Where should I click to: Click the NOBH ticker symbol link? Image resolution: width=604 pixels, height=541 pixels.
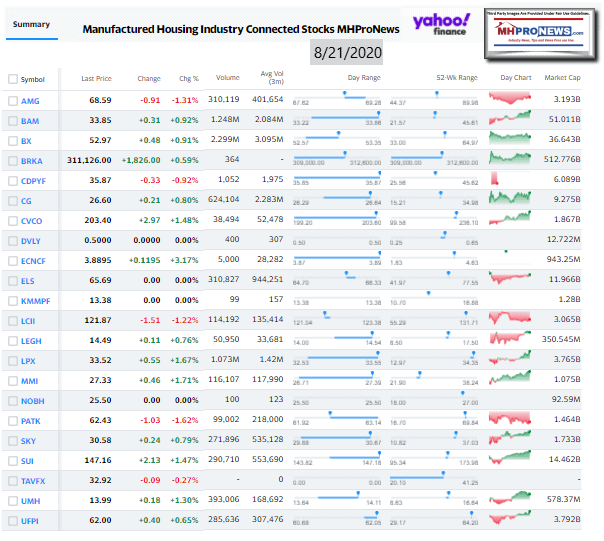pyautogui.click(x=31, y=401)
